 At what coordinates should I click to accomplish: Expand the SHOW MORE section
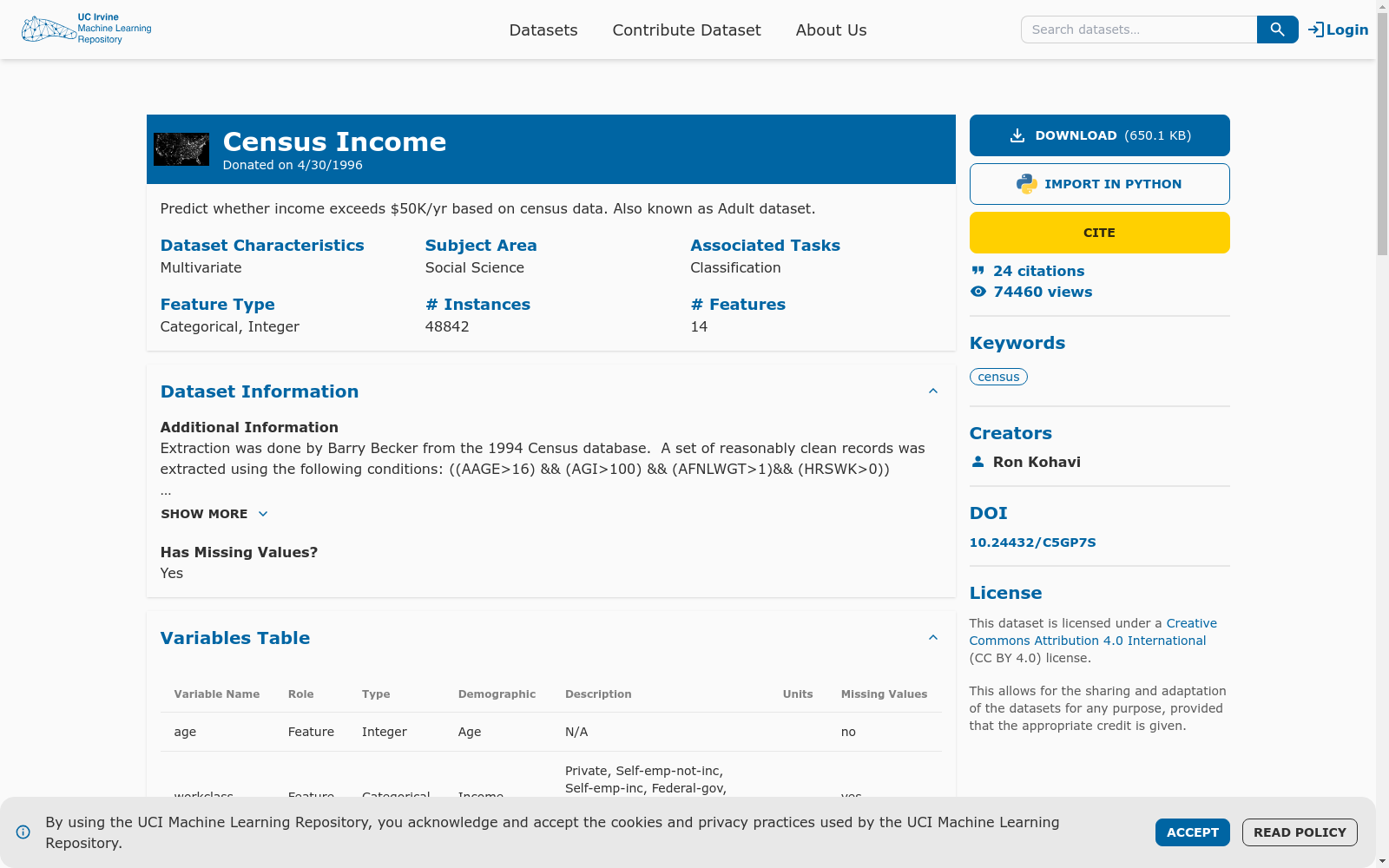214,514
